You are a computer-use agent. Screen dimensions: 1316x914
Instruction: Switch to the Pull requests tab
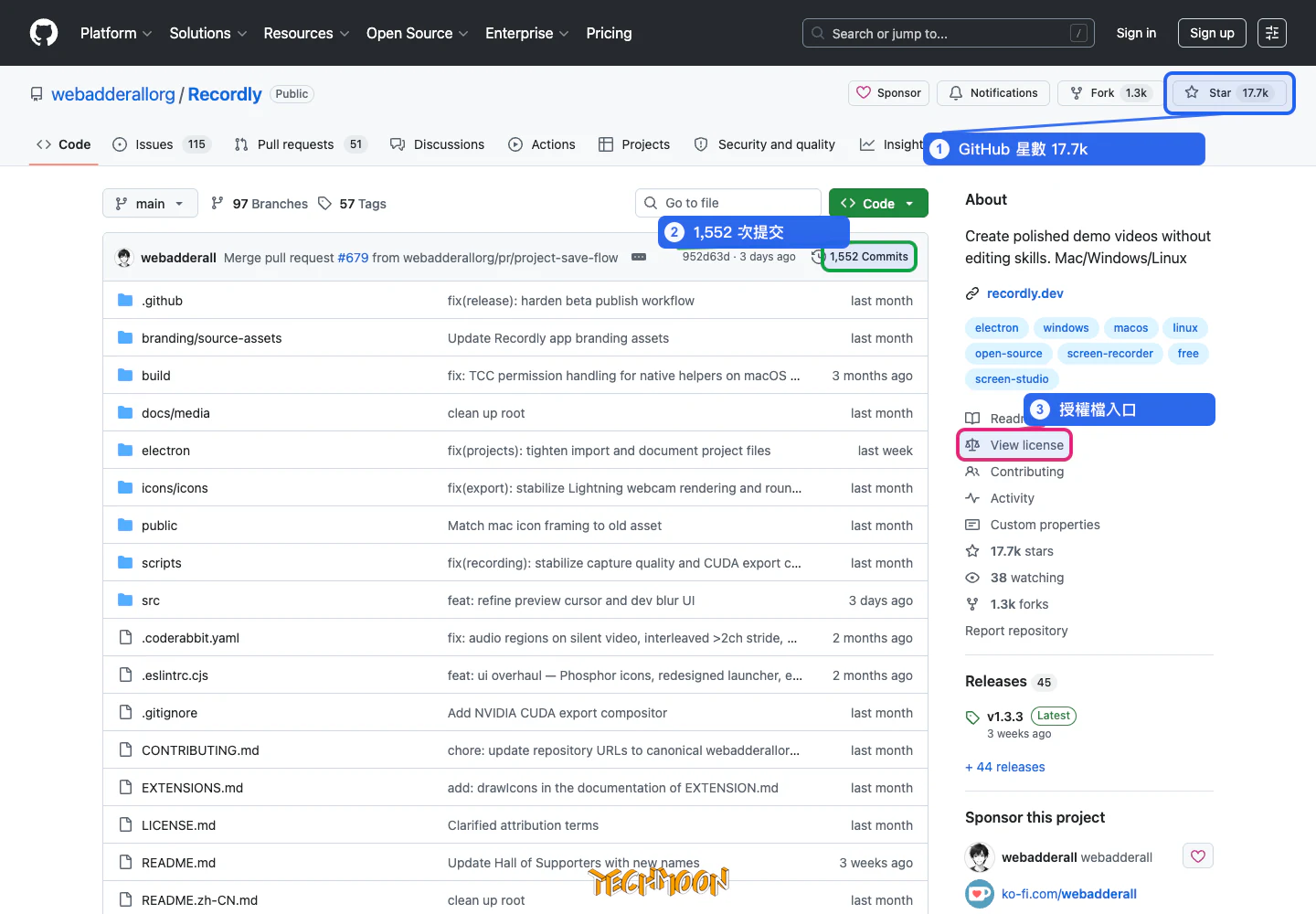[x=301, y=144]
